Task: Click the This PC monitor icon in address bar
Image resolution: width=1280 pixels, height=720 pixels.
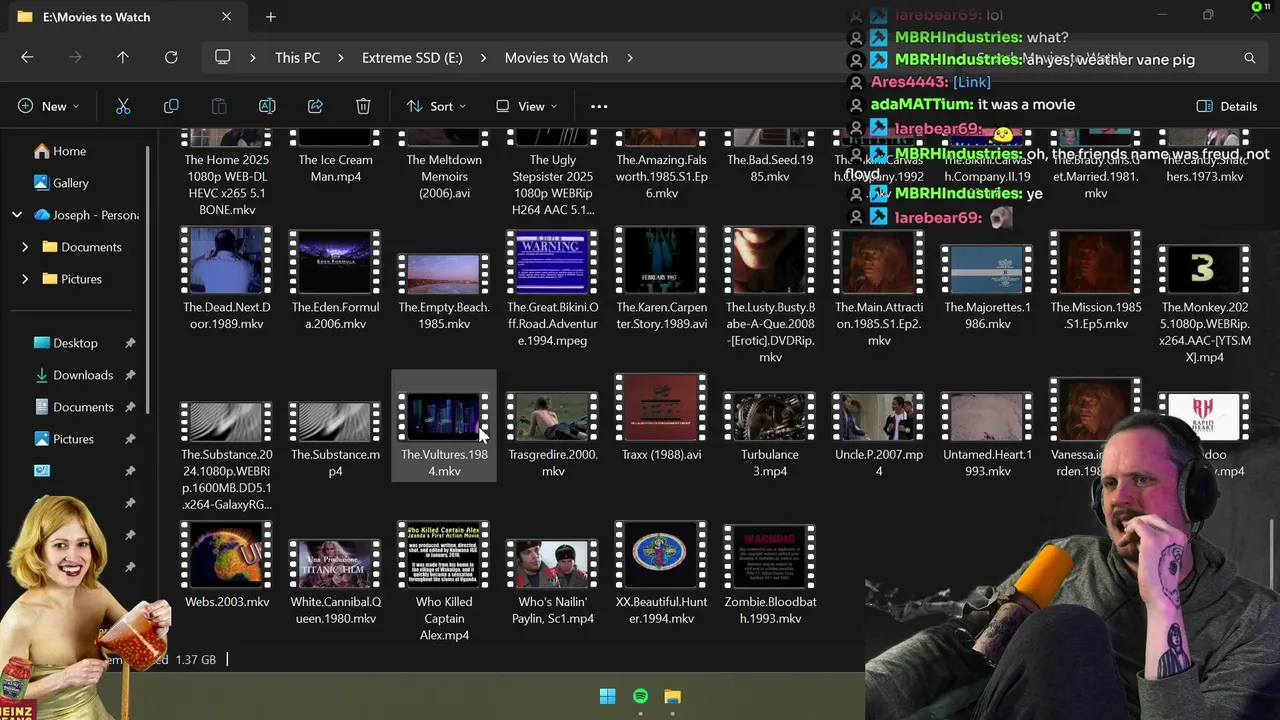Action: pos(223,58)
